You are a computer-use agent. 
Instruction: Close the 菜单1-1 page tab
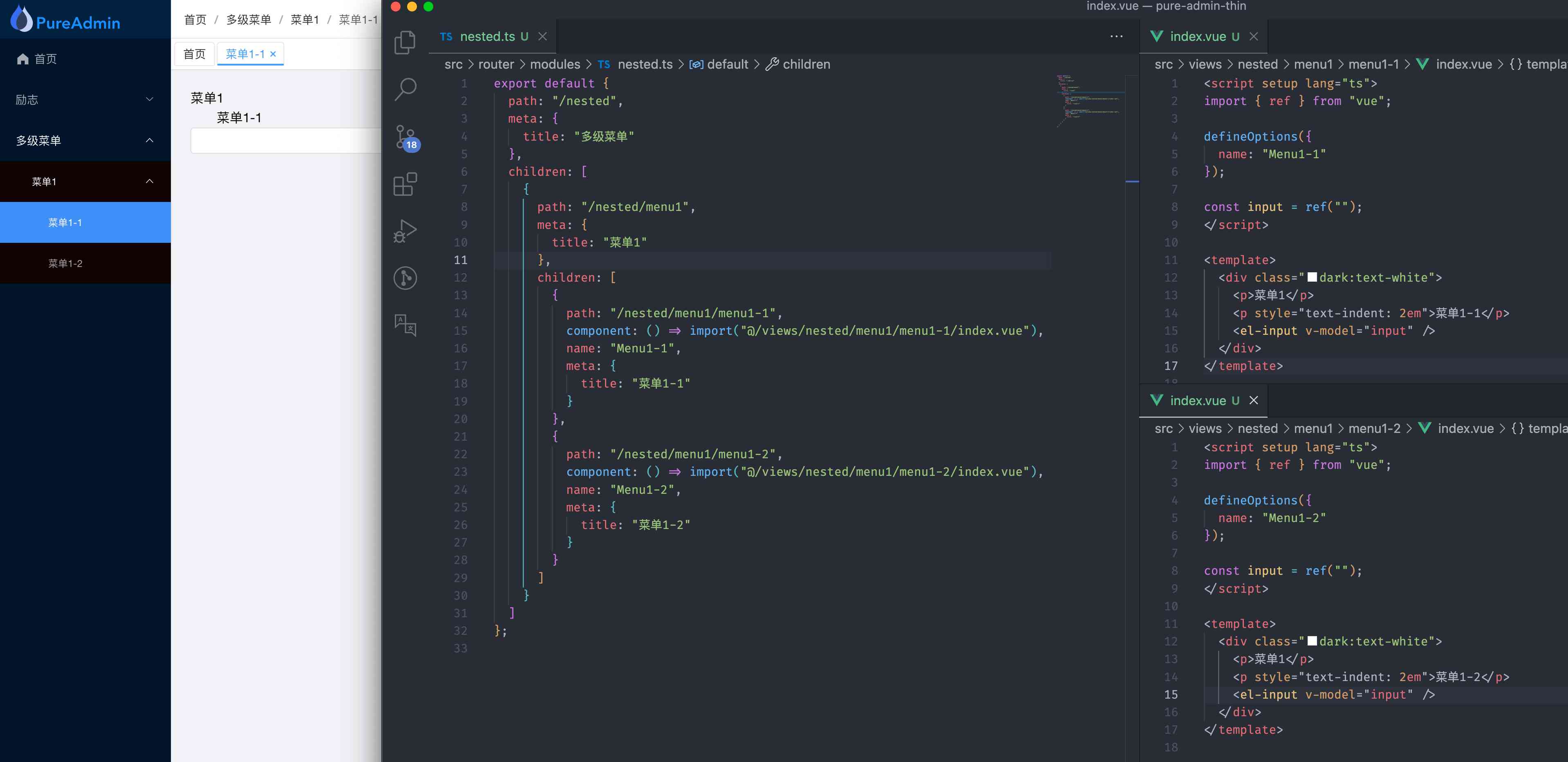[x=273, y=54]
